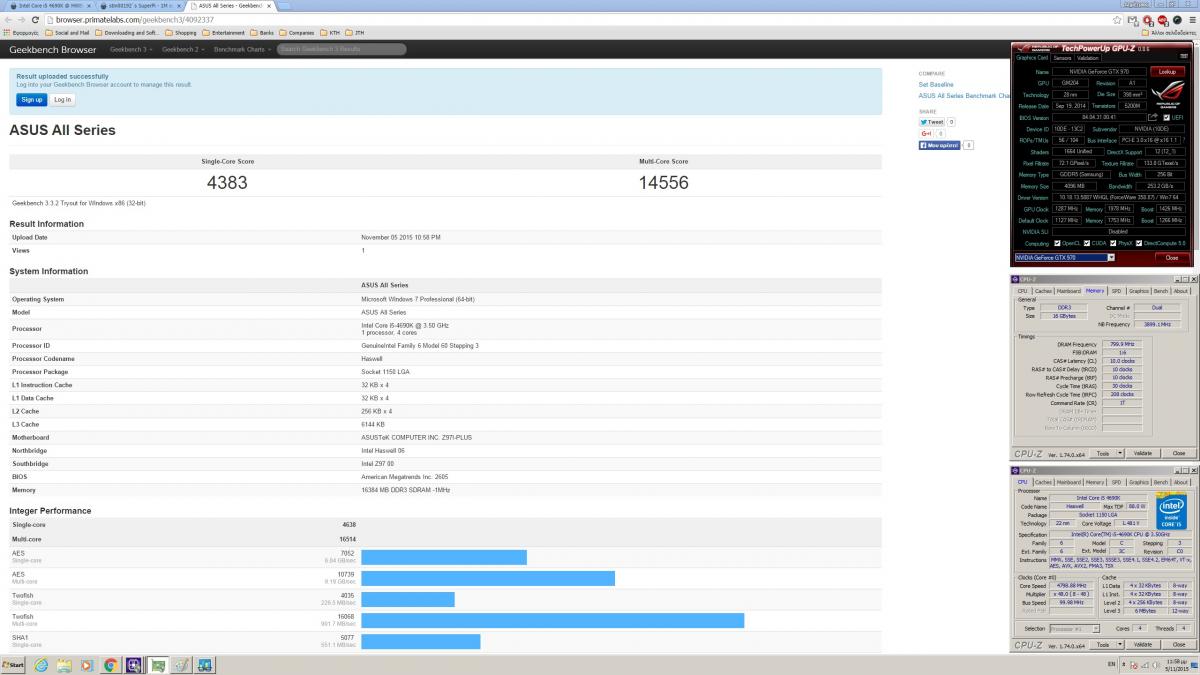This screenshot has height=675, width=1200.
Task: Open the KTH bookmark folder
Action: pos(330,33)
